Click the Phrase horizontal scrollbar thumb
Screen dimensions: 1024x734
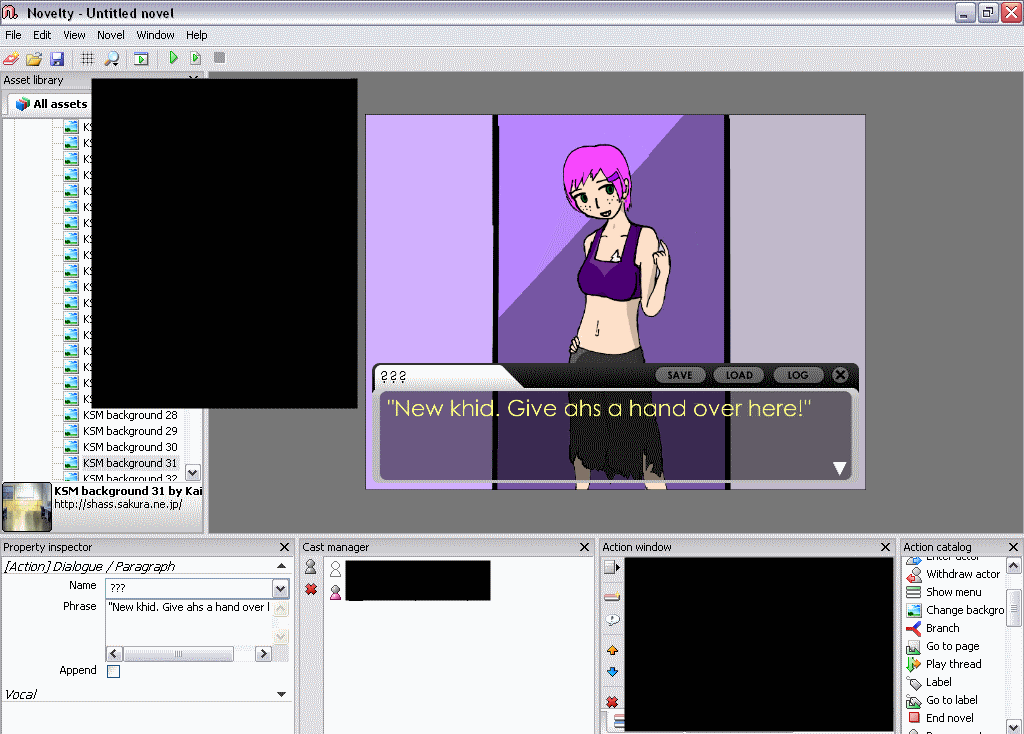(x=179, y=654)
